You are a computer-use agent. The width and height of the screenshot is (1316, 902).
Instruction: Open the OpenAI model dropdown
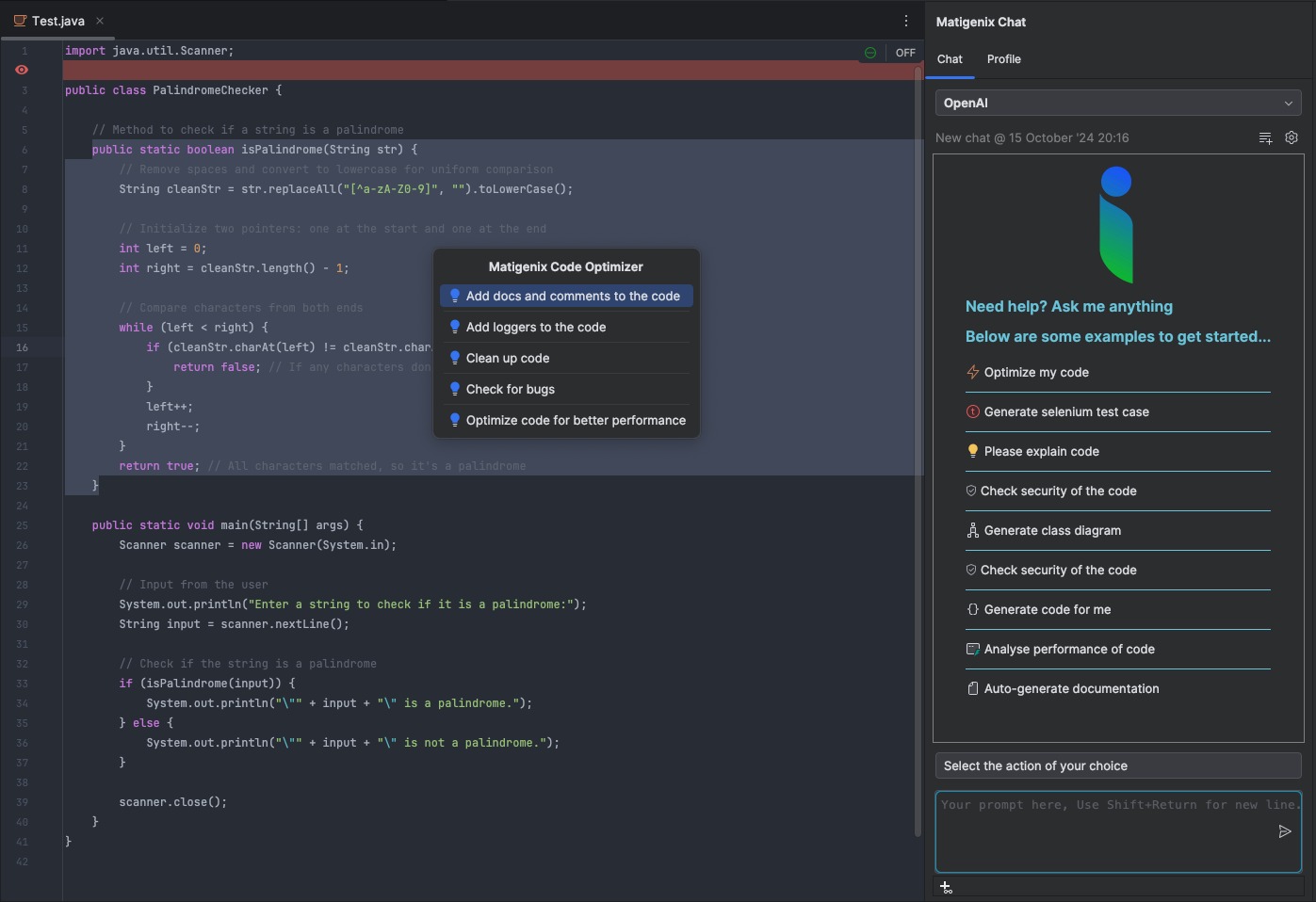click(1118, 103)
